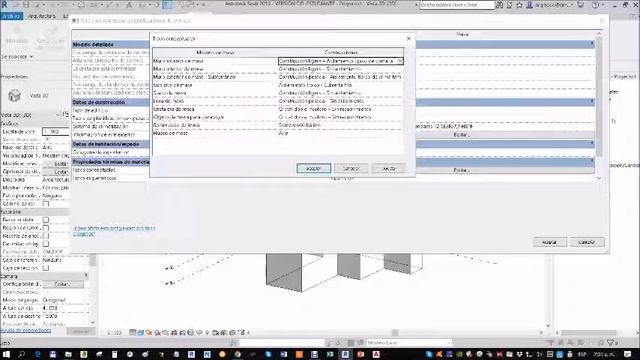Open the Windows Start menu

tap(6, 354)
